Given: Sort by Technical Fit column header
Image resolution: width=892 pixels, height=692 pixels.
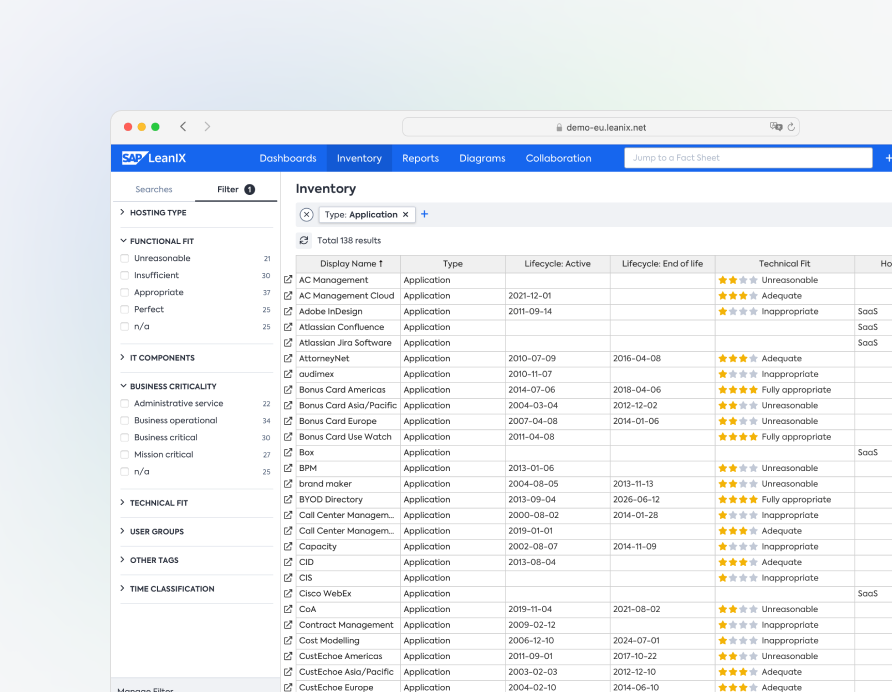Looking at the screenshot, I should point(784,263).
